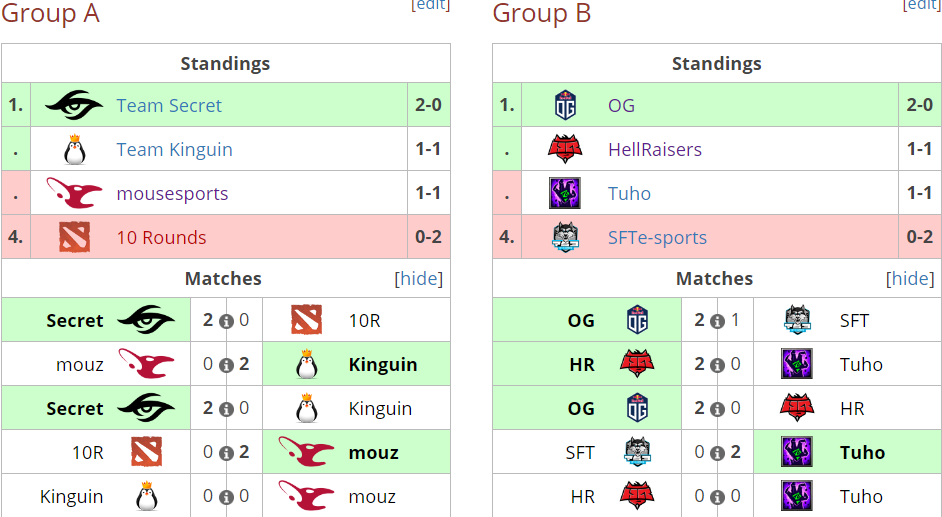Collapse Group B matches using hide link
The image size is (942, 517).
point(910,279)
